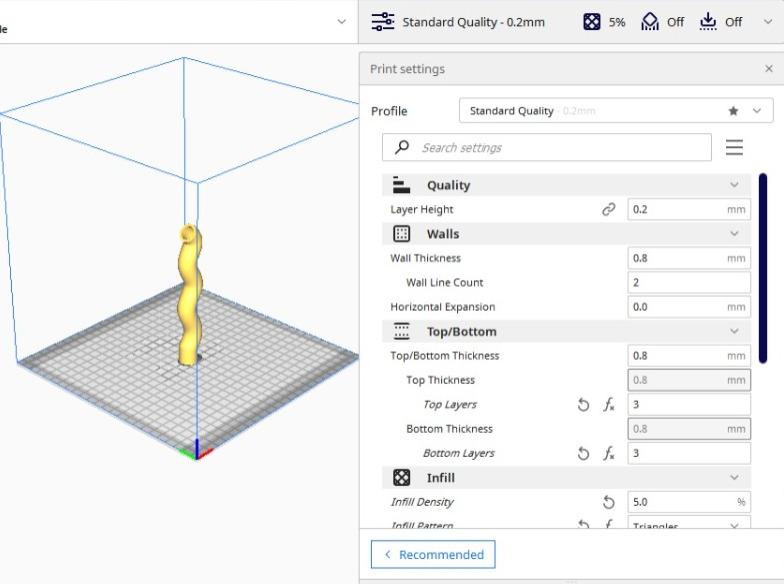
Task: Reset the Bottom Layers value
Action: point(583,454)
